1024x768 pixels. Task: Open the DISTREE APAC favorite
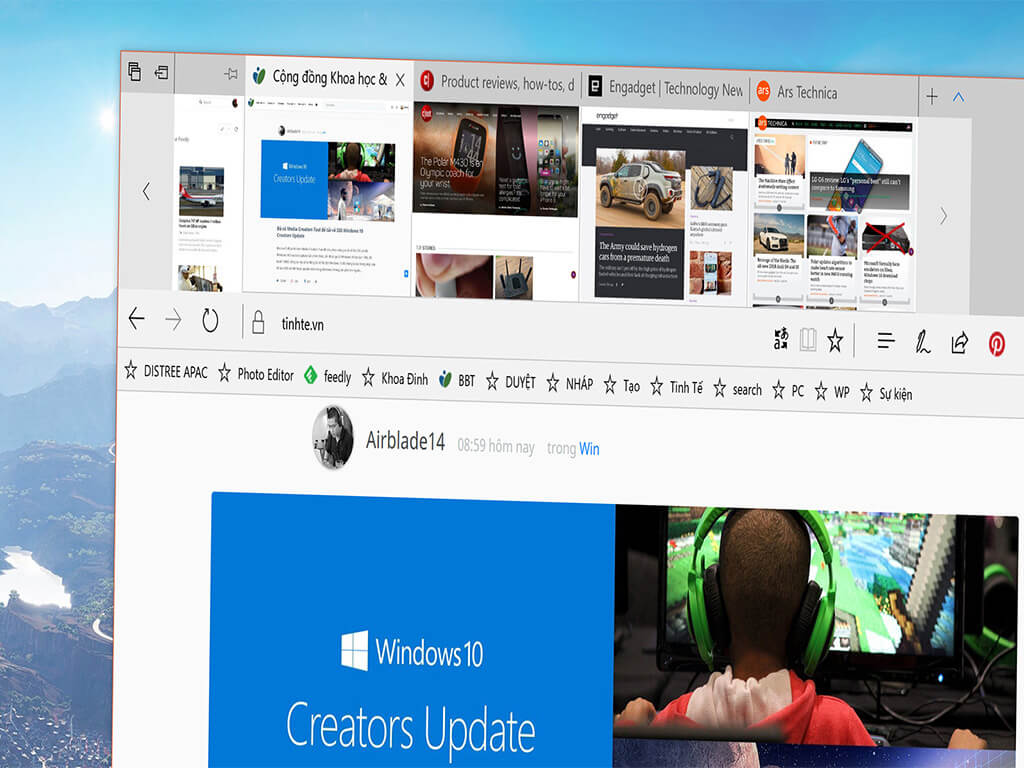click(166, 371)
